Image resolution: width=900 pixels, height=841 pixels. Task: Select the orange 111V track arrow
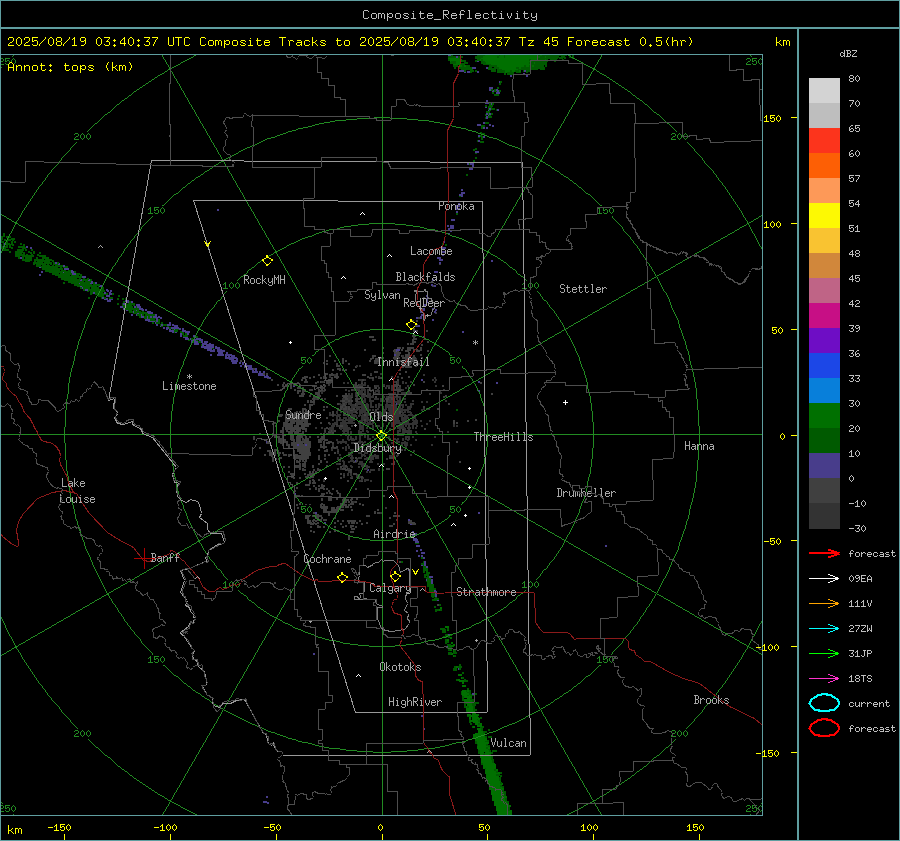tap(824, 603)
